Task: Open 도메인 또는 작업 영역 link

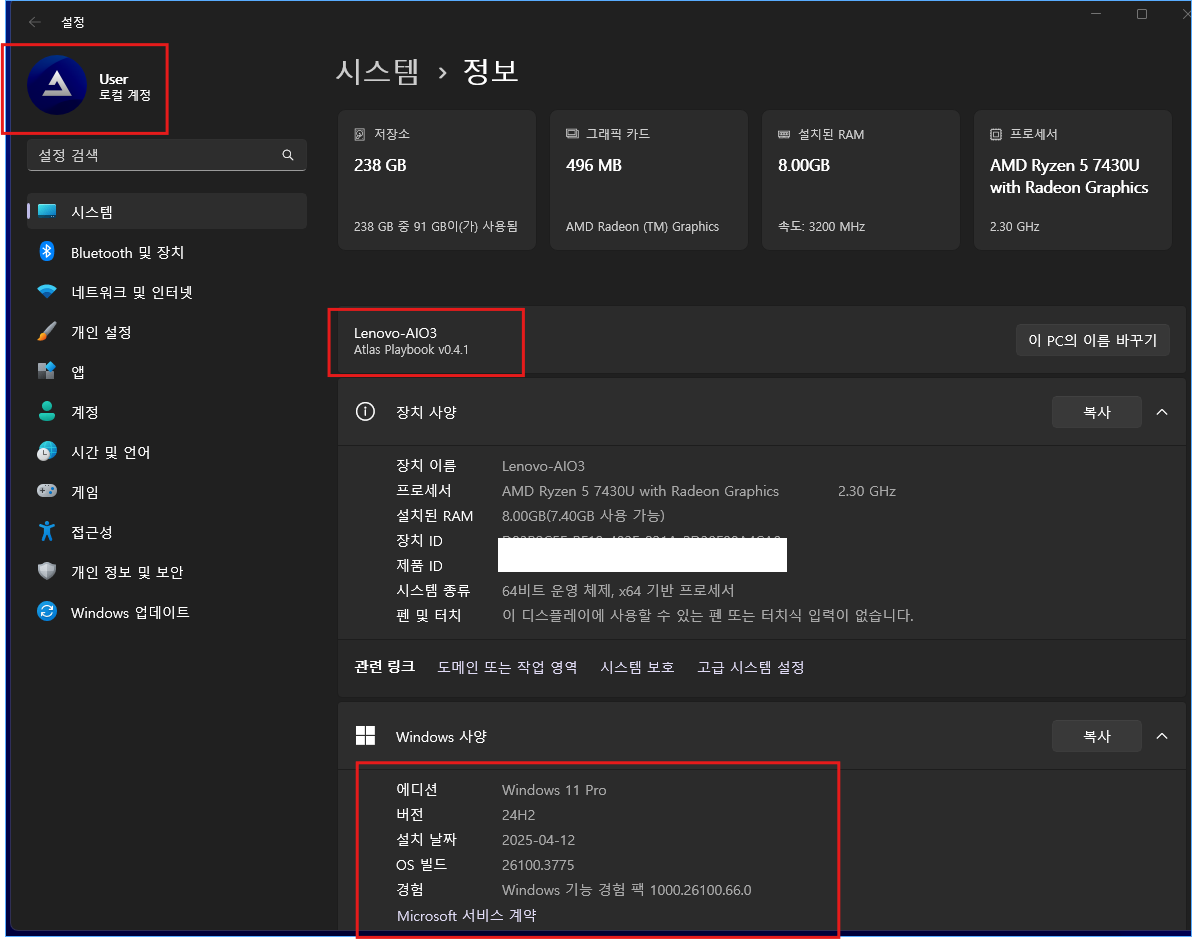Action: click(507, 667)
